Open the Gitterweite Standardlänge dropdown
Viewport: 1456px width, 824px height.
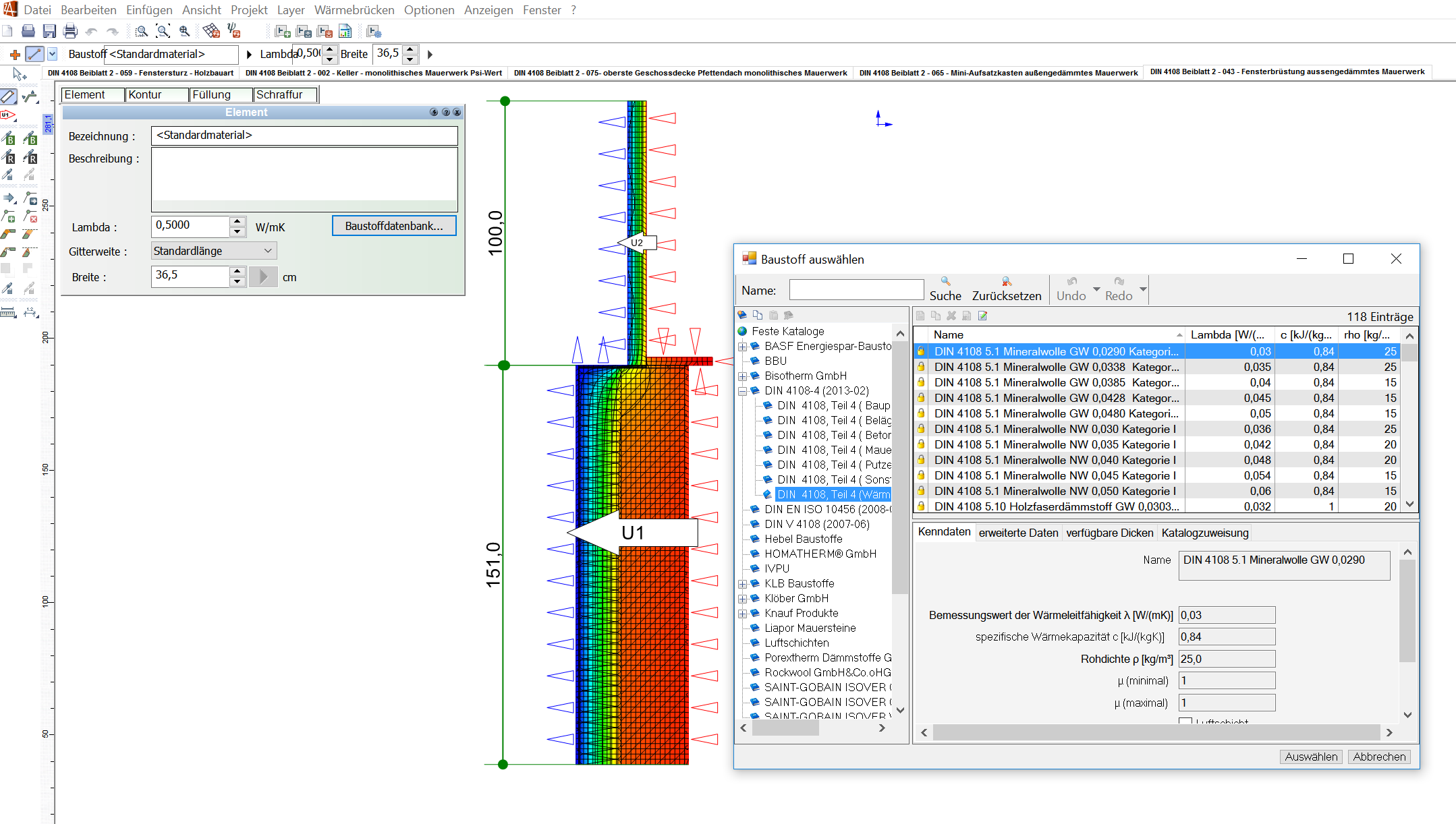coord(214,251)
